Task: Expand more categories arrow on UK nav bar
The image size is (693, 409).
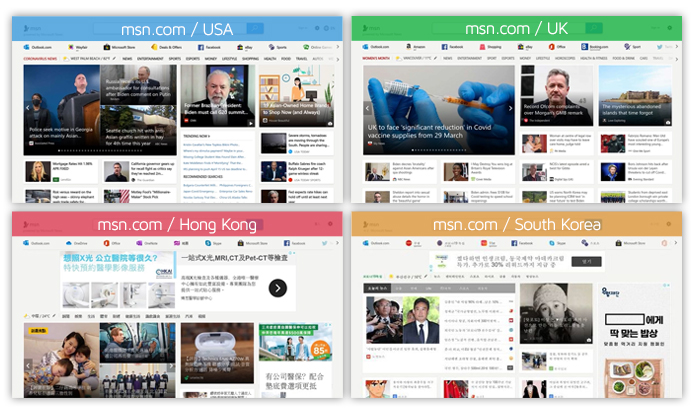Action: coord(676,58)
